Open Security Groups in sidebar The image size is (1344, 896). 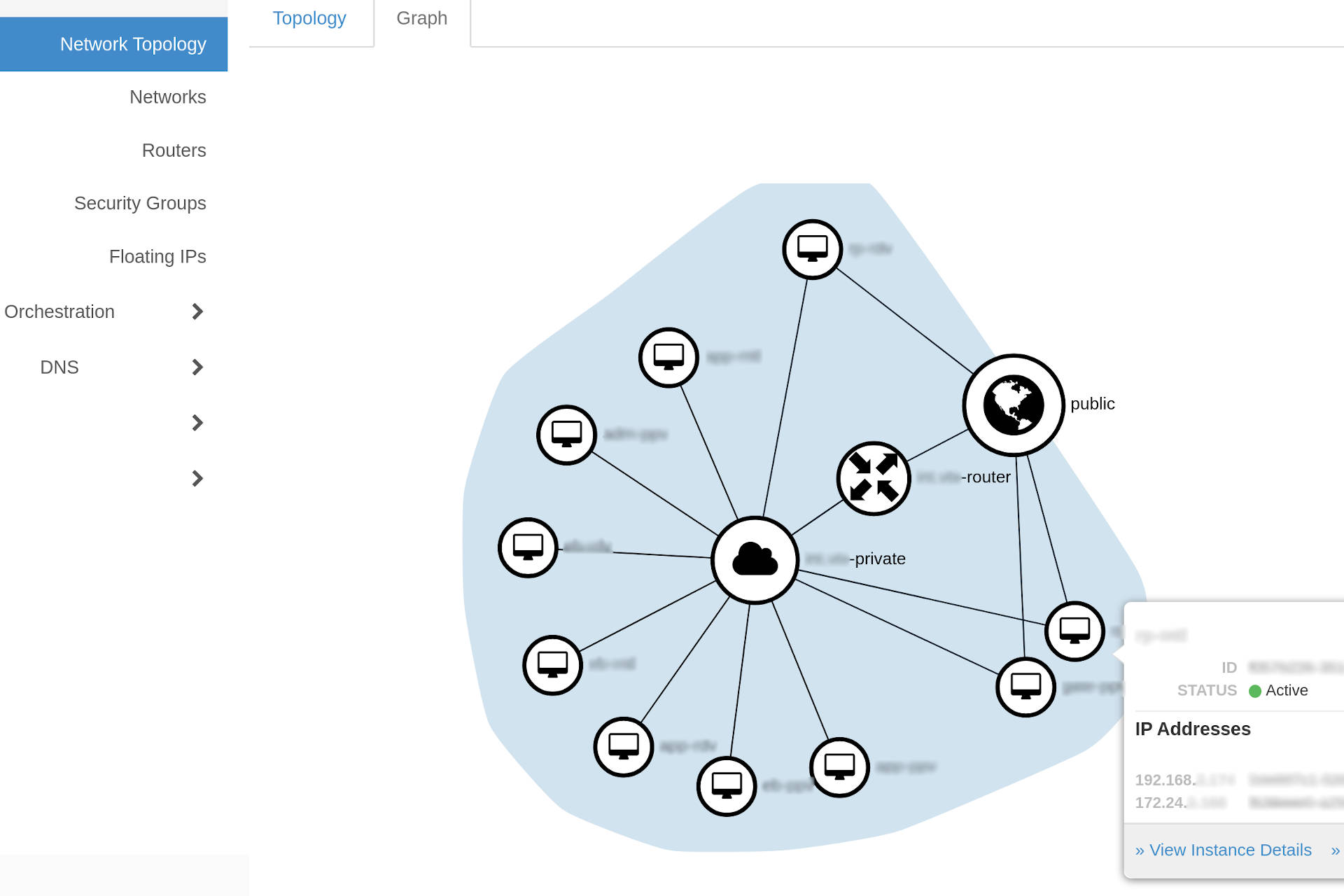[140, 203]
